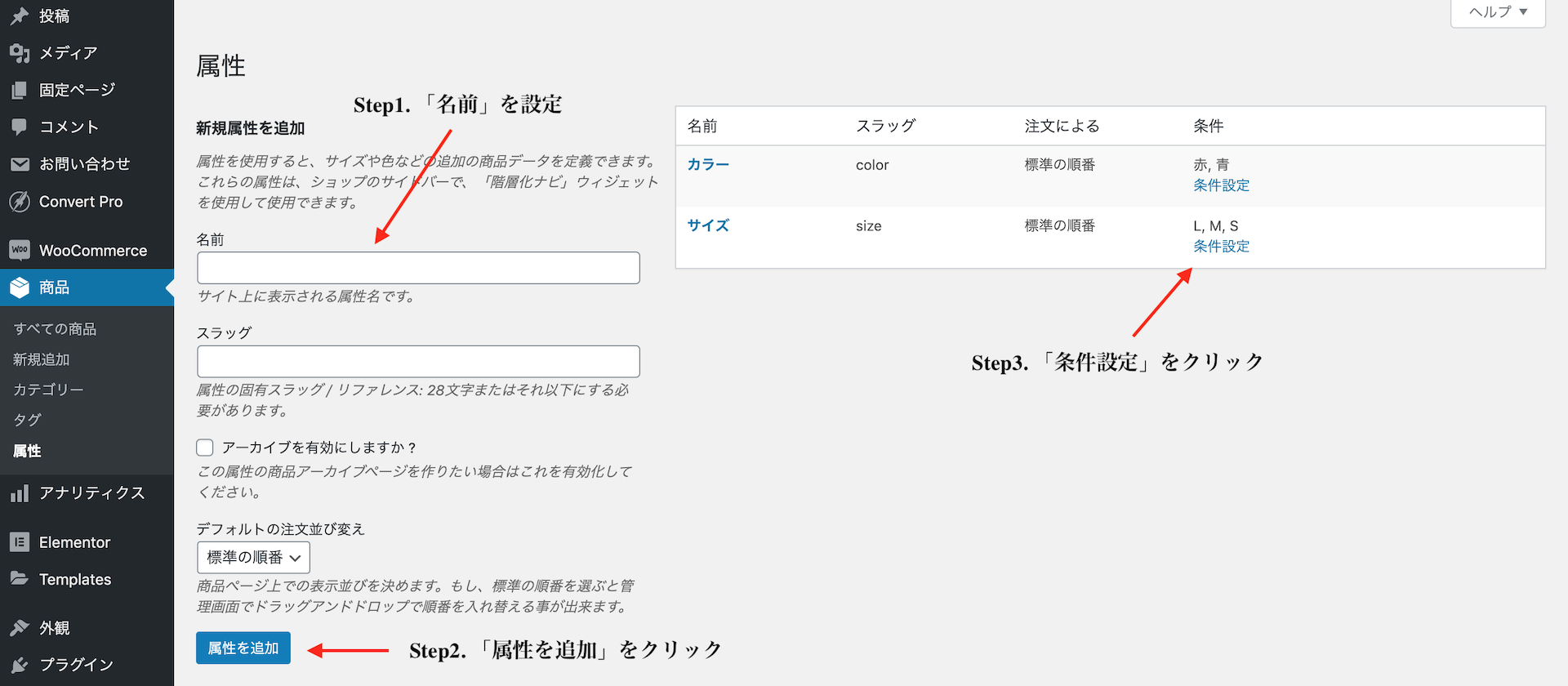Click the L, M, S terms text

[x=1216, y=226]
